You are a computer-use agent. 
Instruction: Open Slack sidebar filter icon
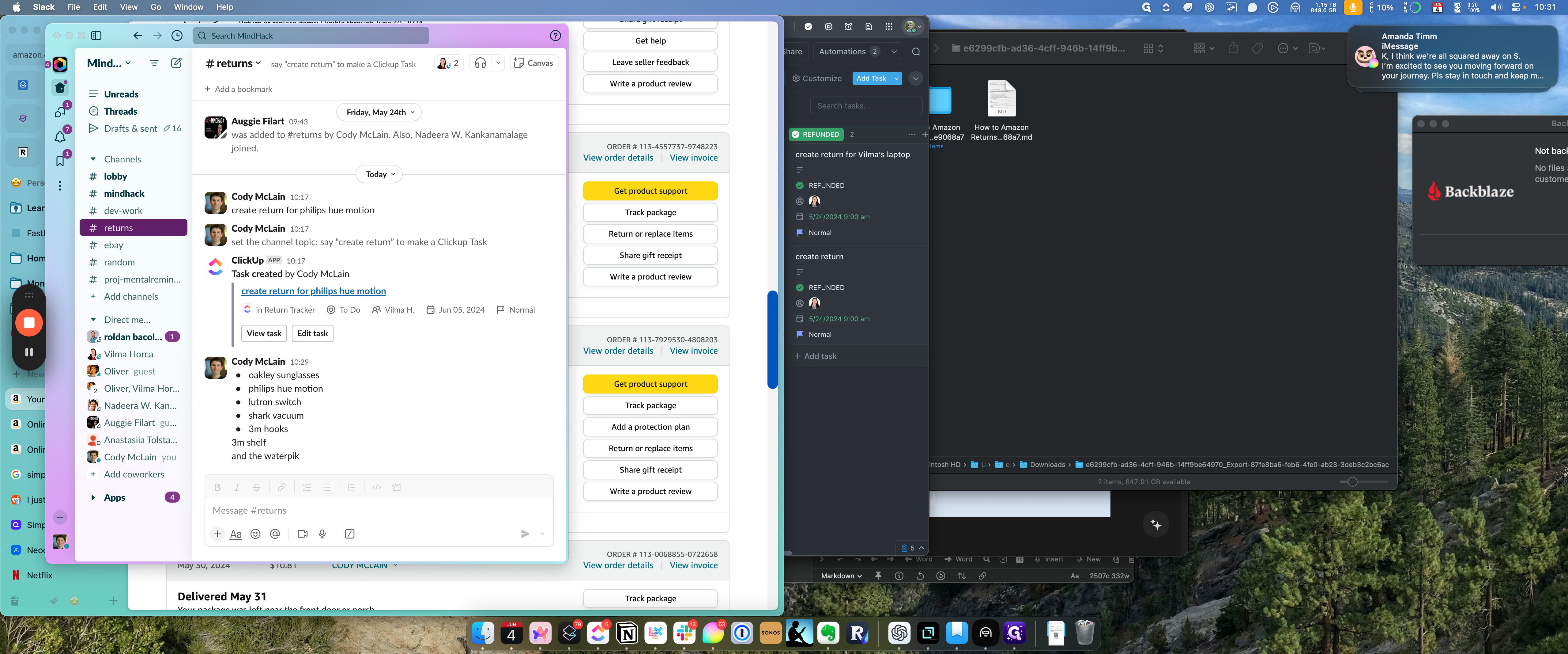[154, 63]
